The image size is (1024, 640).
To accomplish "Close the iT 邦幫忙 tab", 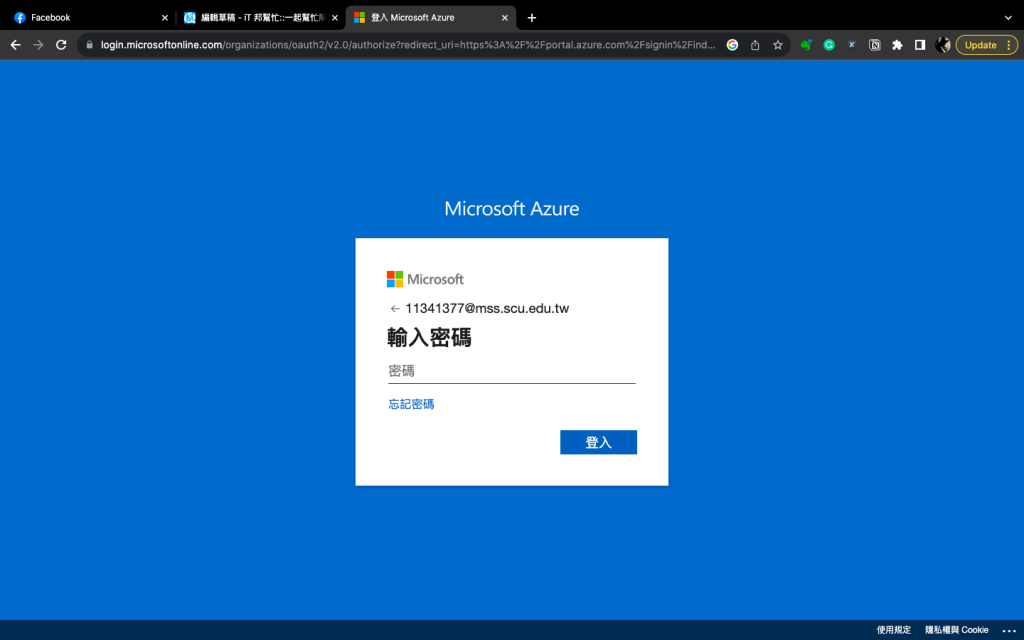I will [334, 18].
